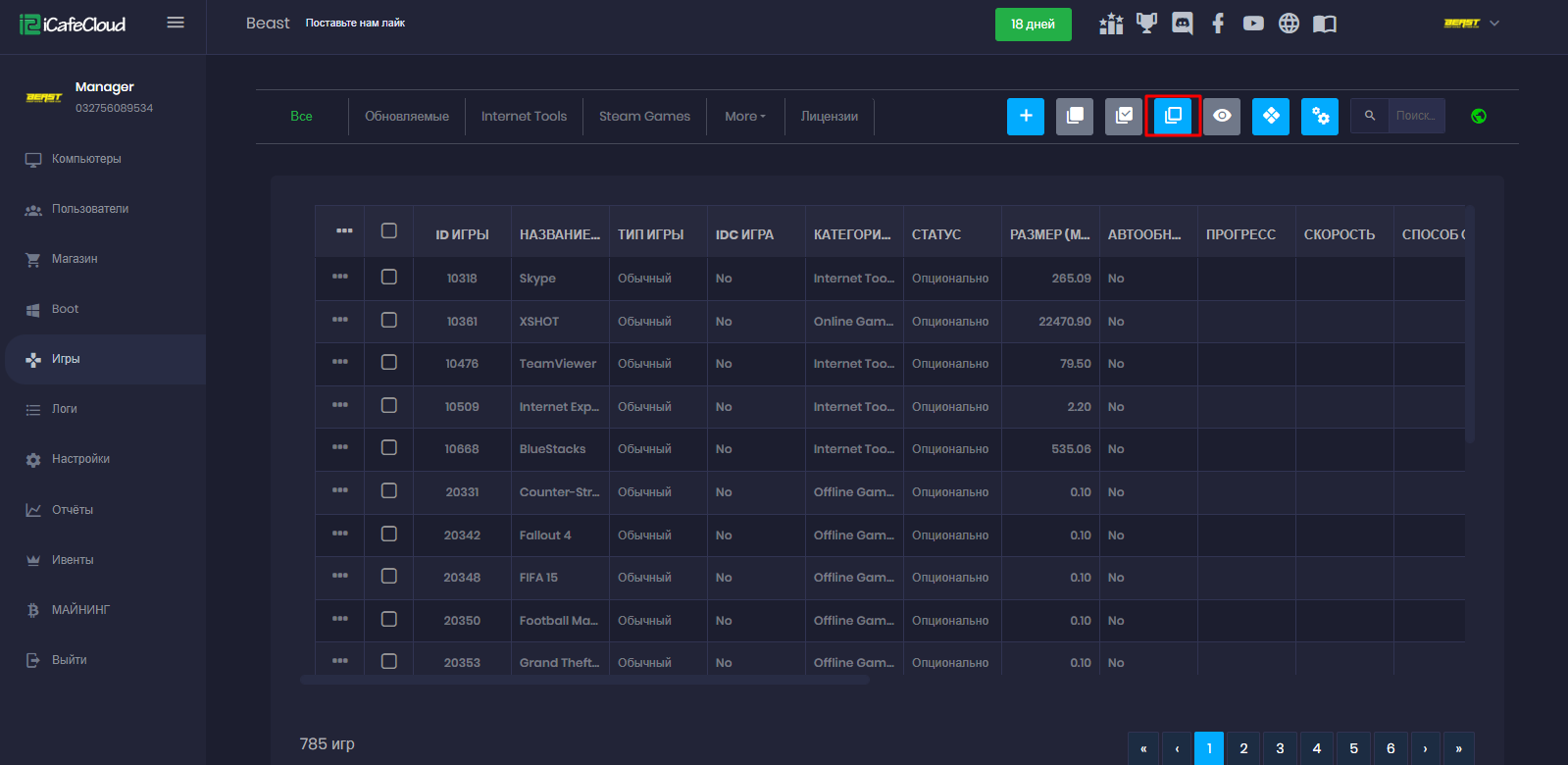Click the Поиск search input field
Image resolution: width=1568 pixels, height=765 pixels.
pyautogui.click(x=1416, y=116)
